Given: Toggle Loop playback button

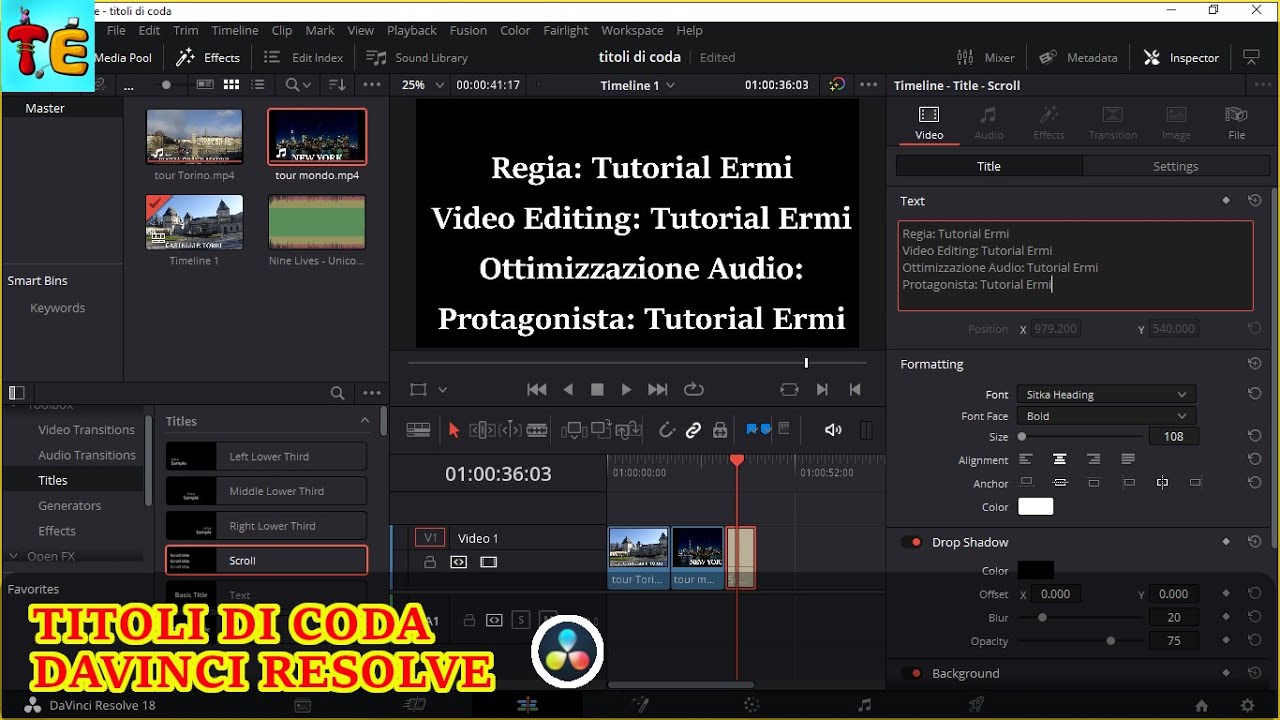Looking at the screenshot, I should [x=693, y=389].
